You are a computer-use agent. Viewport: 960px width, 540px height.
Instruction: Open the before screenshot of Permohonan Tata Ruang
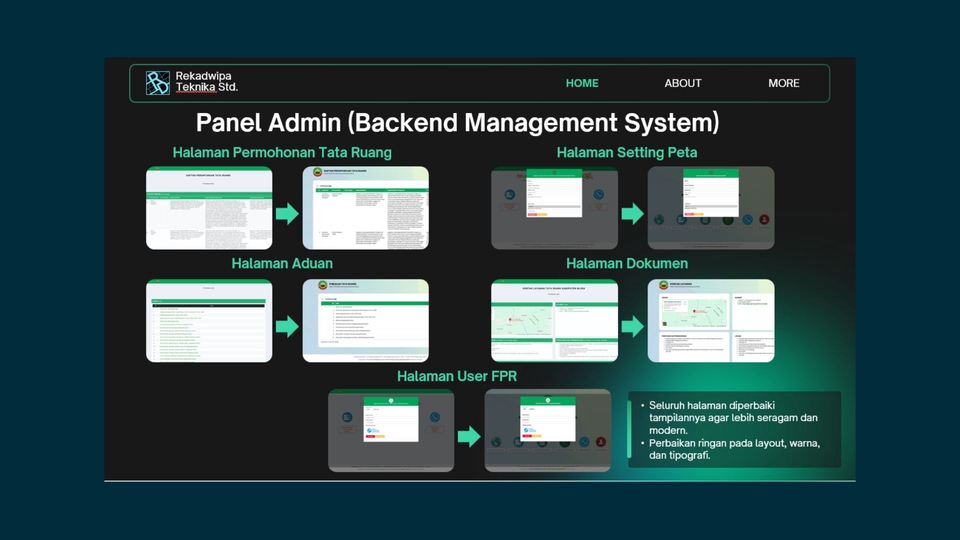tap(209, 208)
